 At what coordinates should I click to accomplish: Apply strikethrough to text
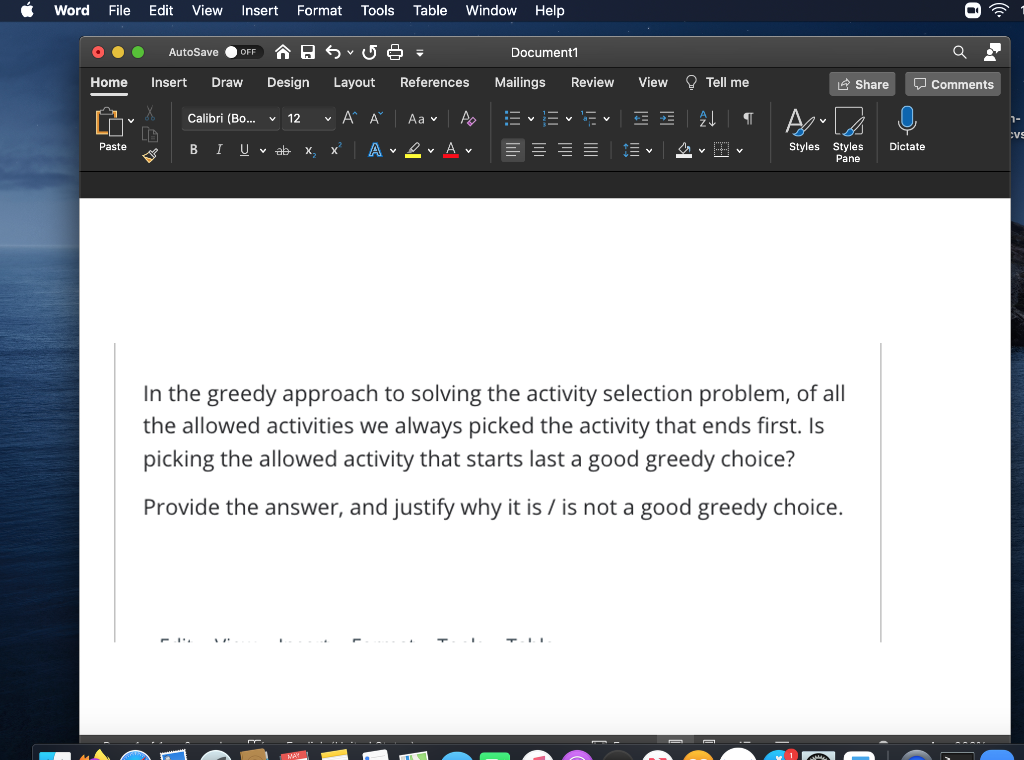(x=283, y=149)
